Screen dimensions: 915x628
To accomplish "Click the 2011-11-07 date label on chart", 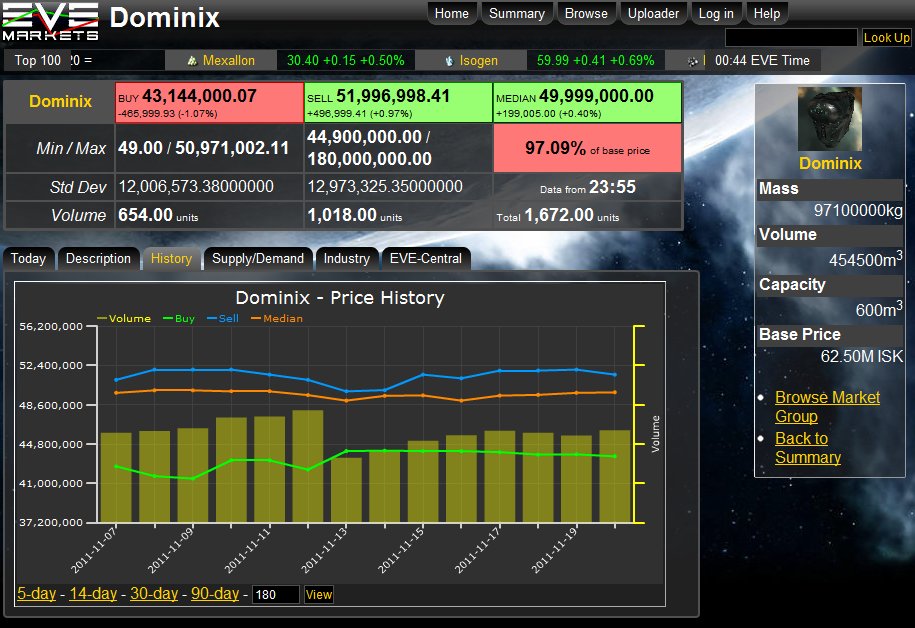I will tap(93, 550).
